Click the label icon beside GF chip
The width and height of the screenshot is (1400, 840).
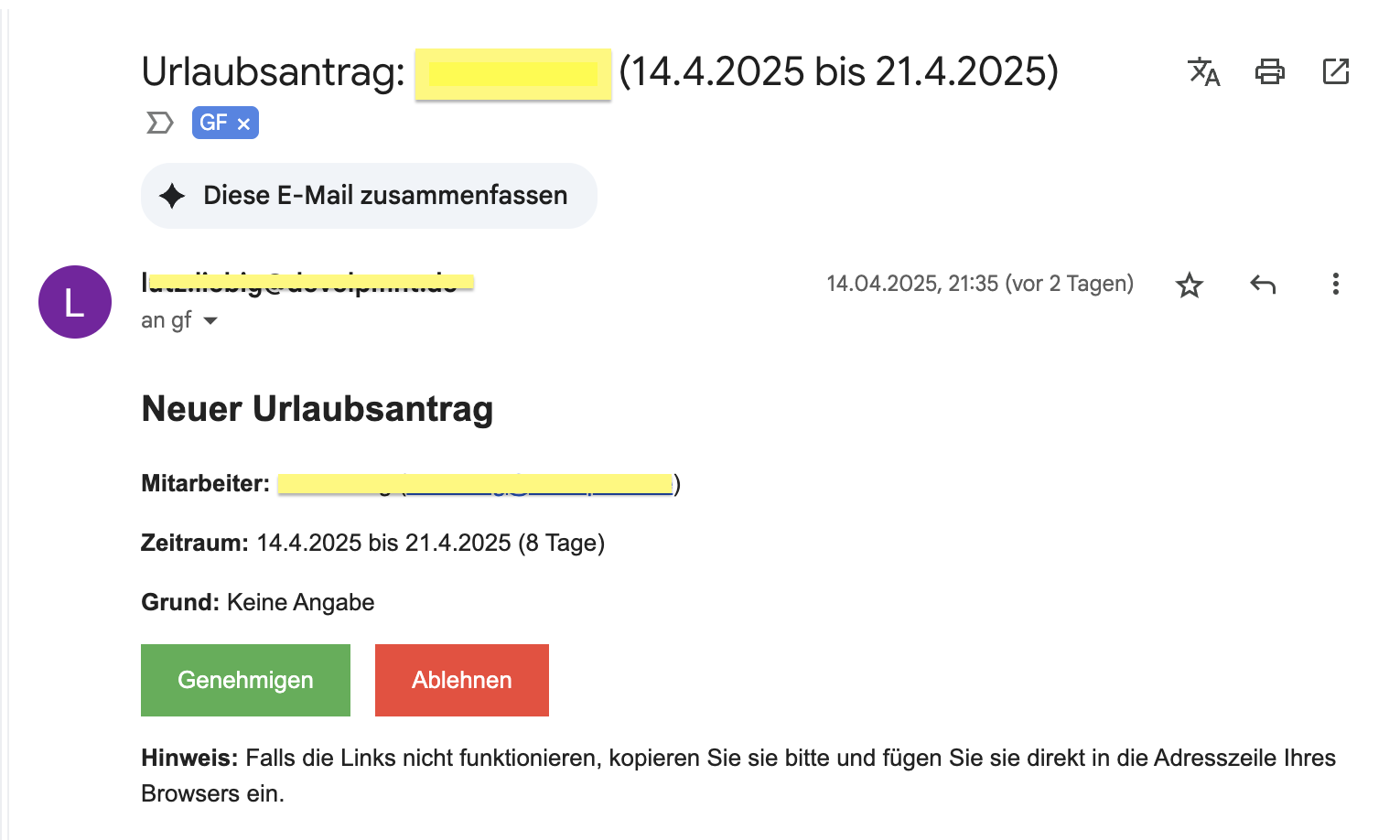click(159, 122)
